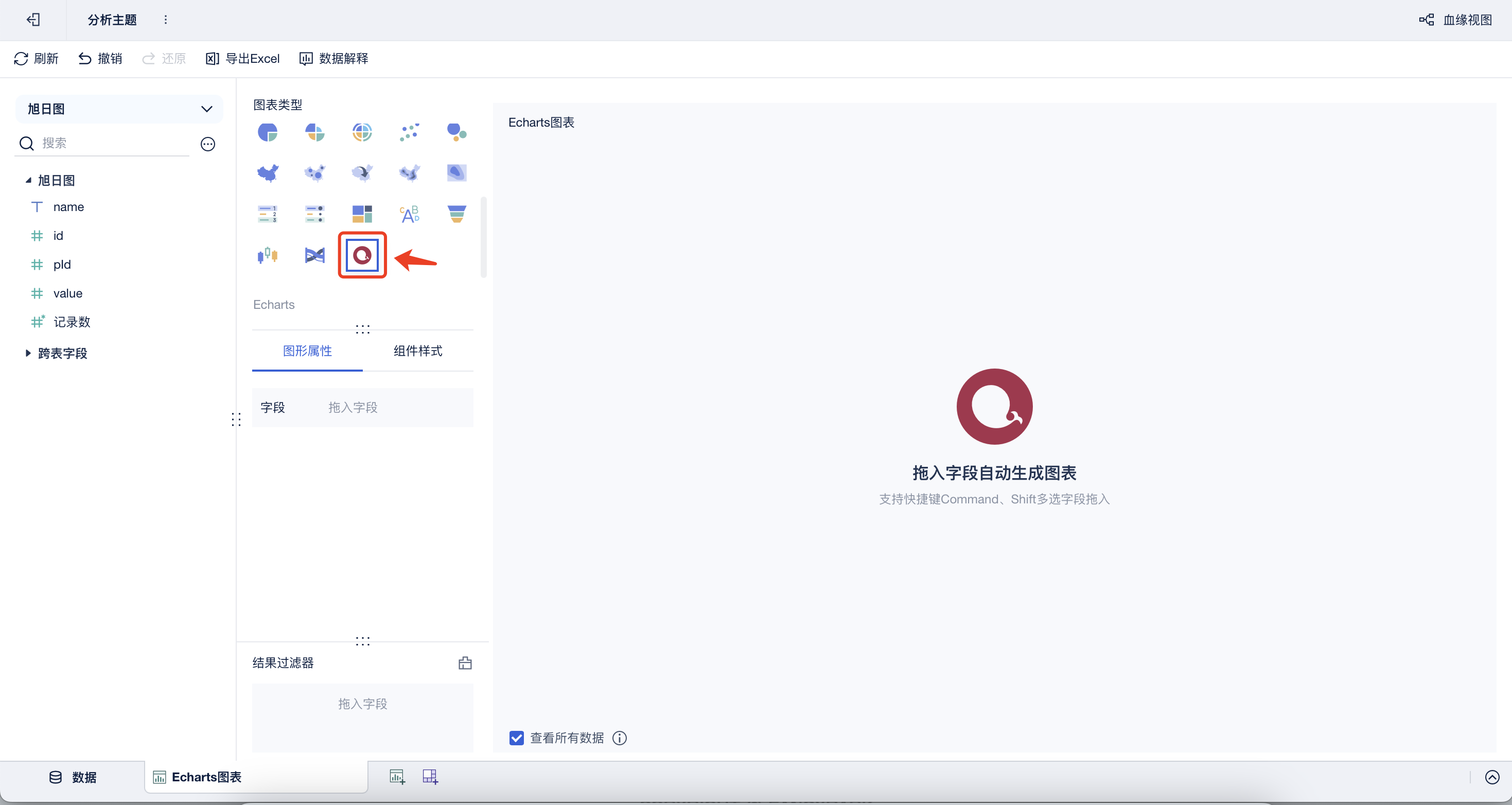Toggle the 查看所有数据 checkbox

click(x=517, y=738)
